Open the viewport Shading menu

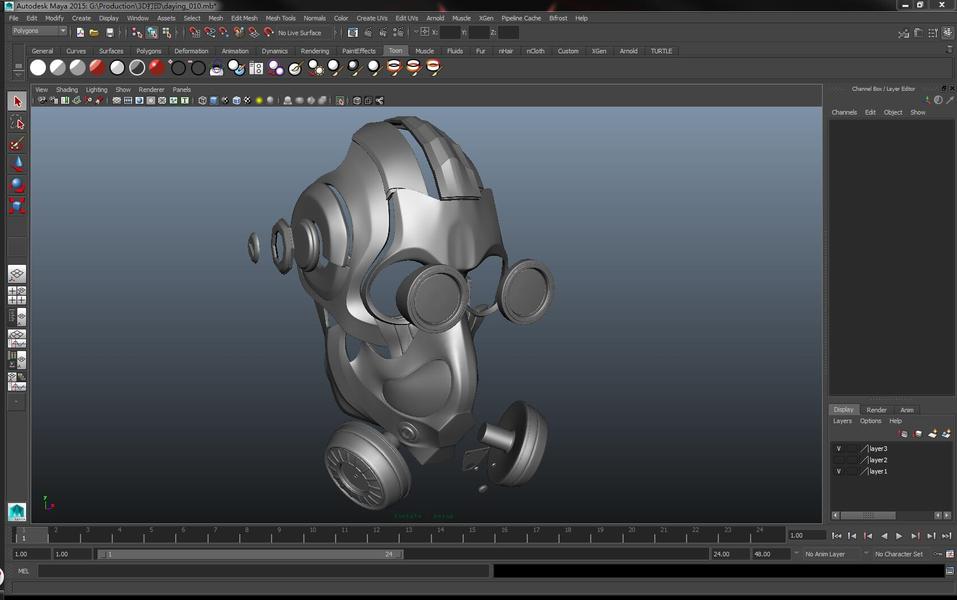coord(67,90)
